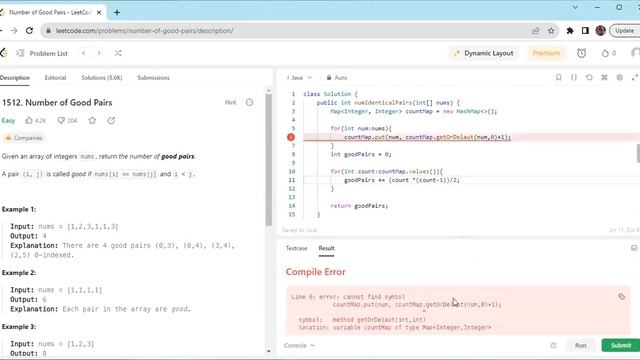Screen dimensions: 640x360
Task: Dislike the problem with thumbs down
Action: click(x=67, y=120)
